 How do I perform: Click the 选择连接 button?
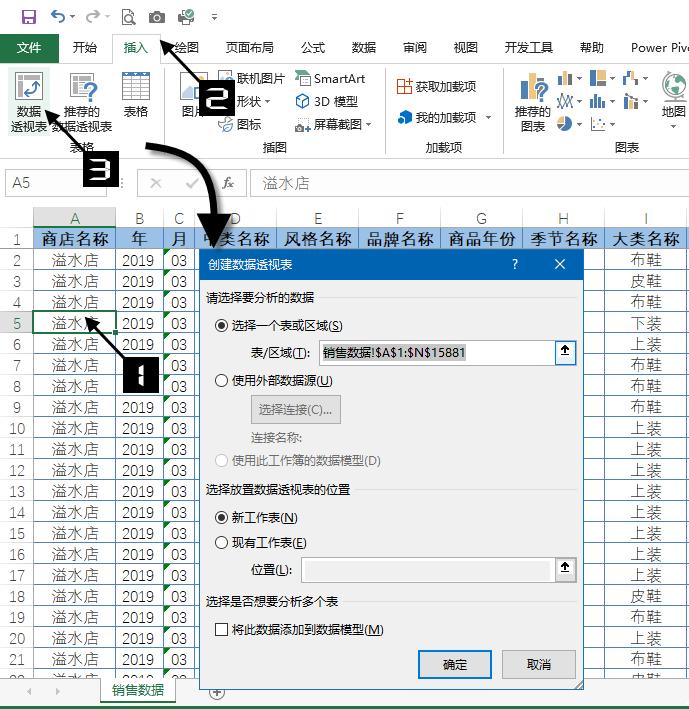[296, 410]
